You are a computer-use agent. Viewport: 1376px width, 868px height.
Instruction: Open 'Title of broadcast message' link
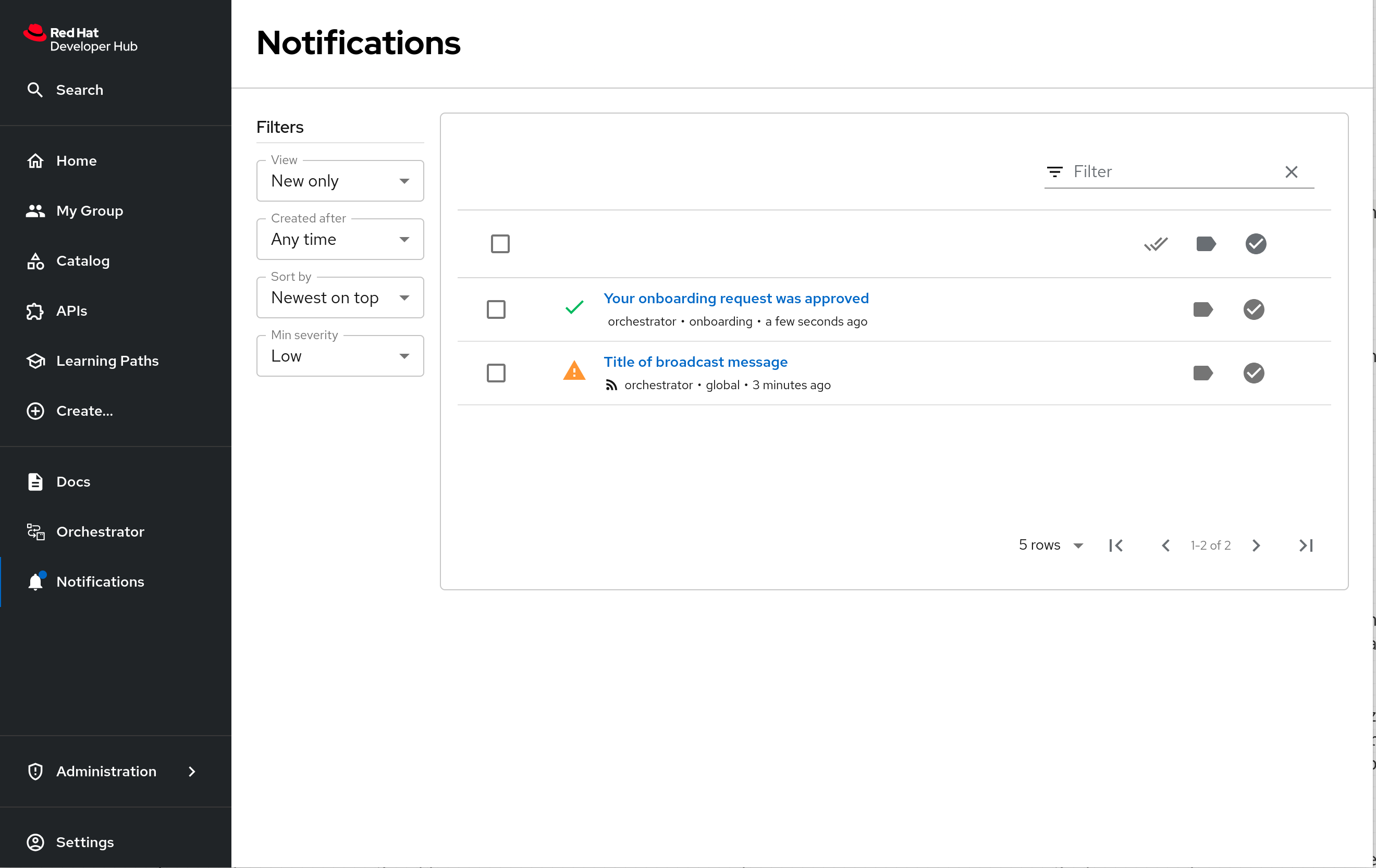tap(695, 362)
